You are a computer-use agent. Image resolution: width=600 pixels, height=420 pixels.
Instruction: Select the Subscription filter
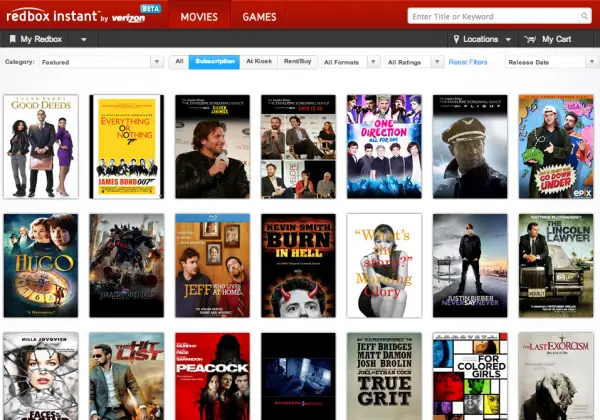[x=214, y=62]
